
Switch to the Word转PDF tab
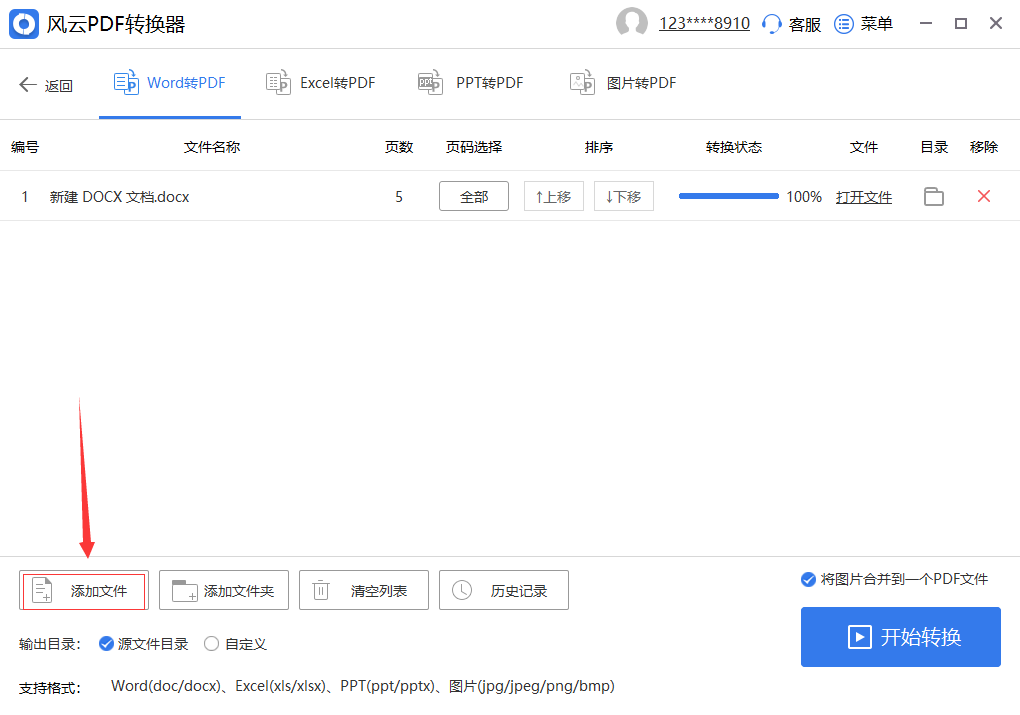(x=170, y=83)
